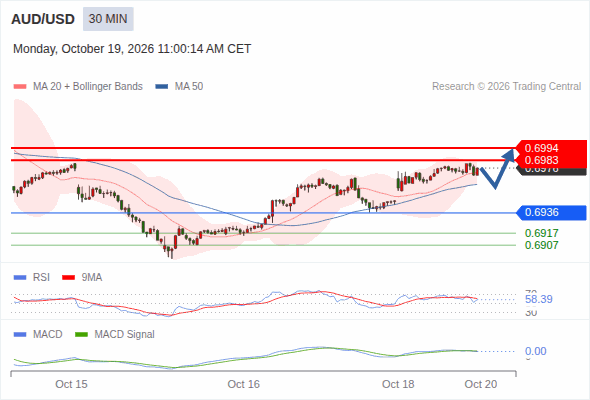
Task: Click the MACD legend swatch
Action: 20,335
